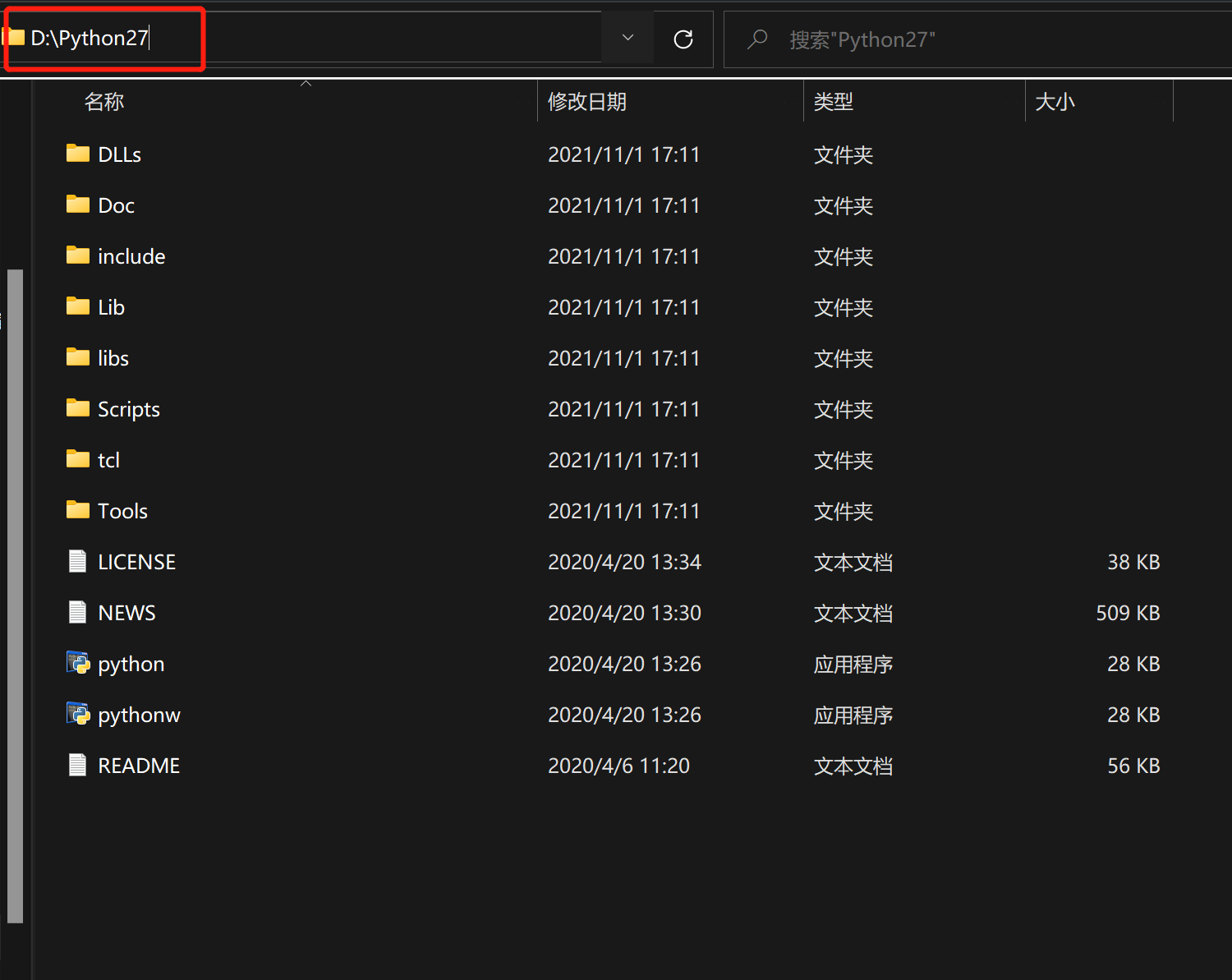This screenshot has width=1232, height=980.
Task: Click the tcl folder icon
Action: click(x=78, y=459)
